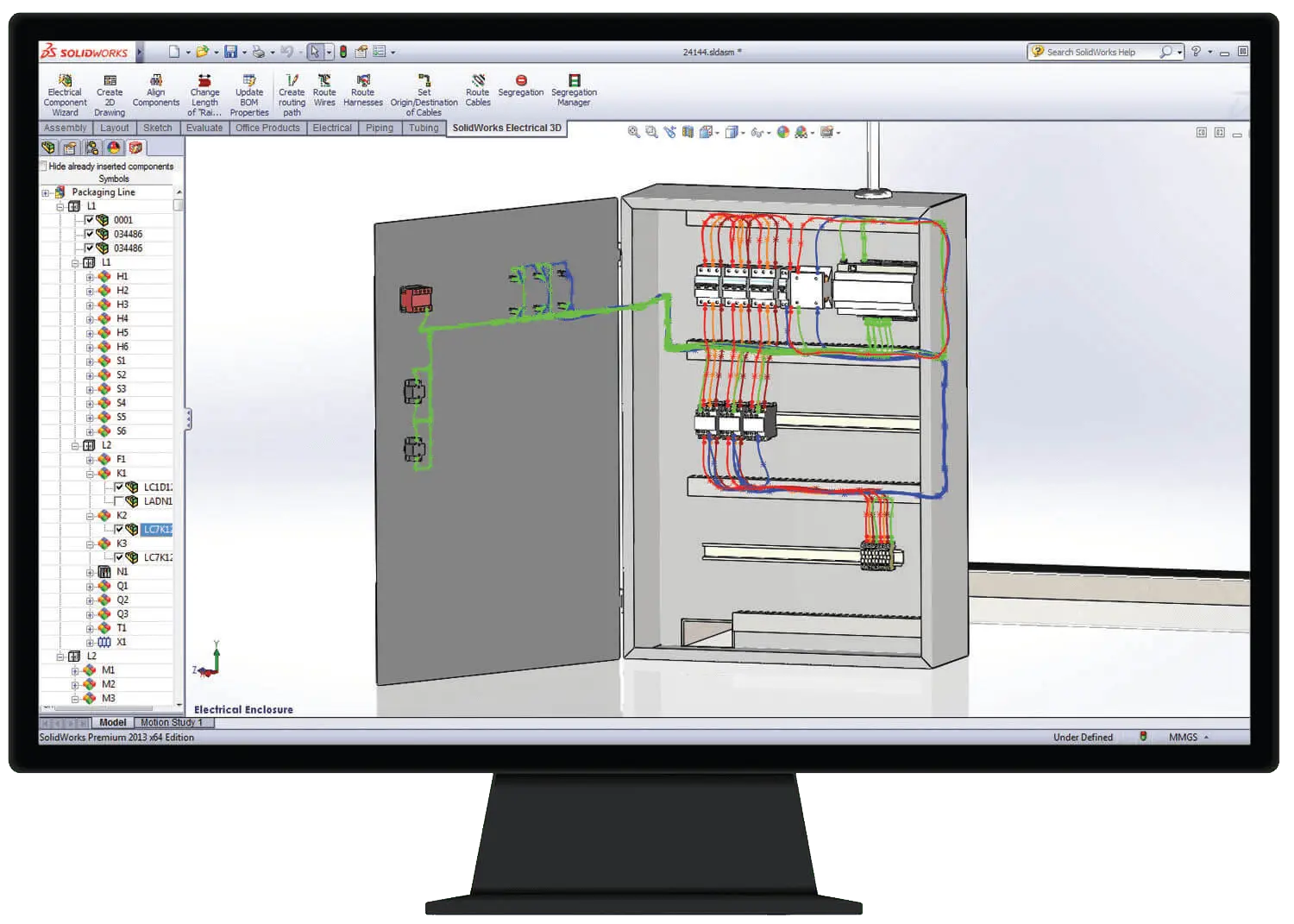
Task: Uncheck the 0001 component checkbox
Action: pos(89,220)
